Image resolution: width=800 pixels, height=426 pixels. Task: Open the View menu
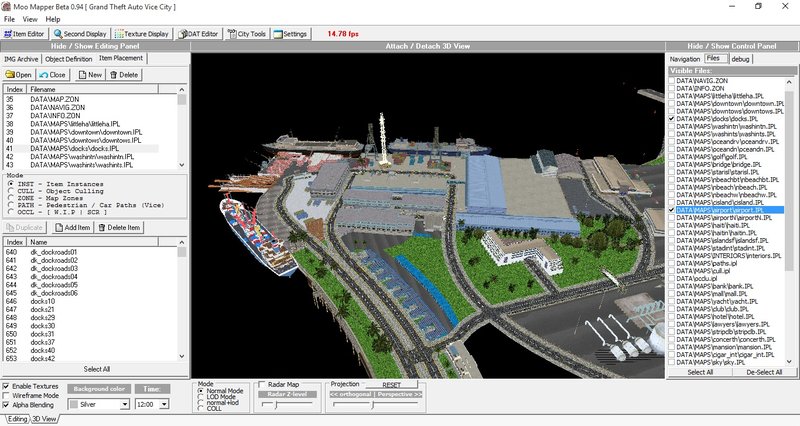[30, 19]
